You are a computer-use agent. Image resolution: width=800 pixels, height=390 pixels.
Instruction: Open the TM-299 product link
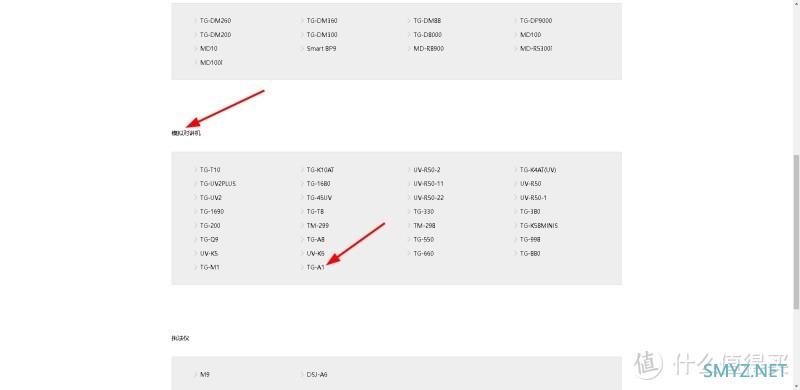coord(317,226)
